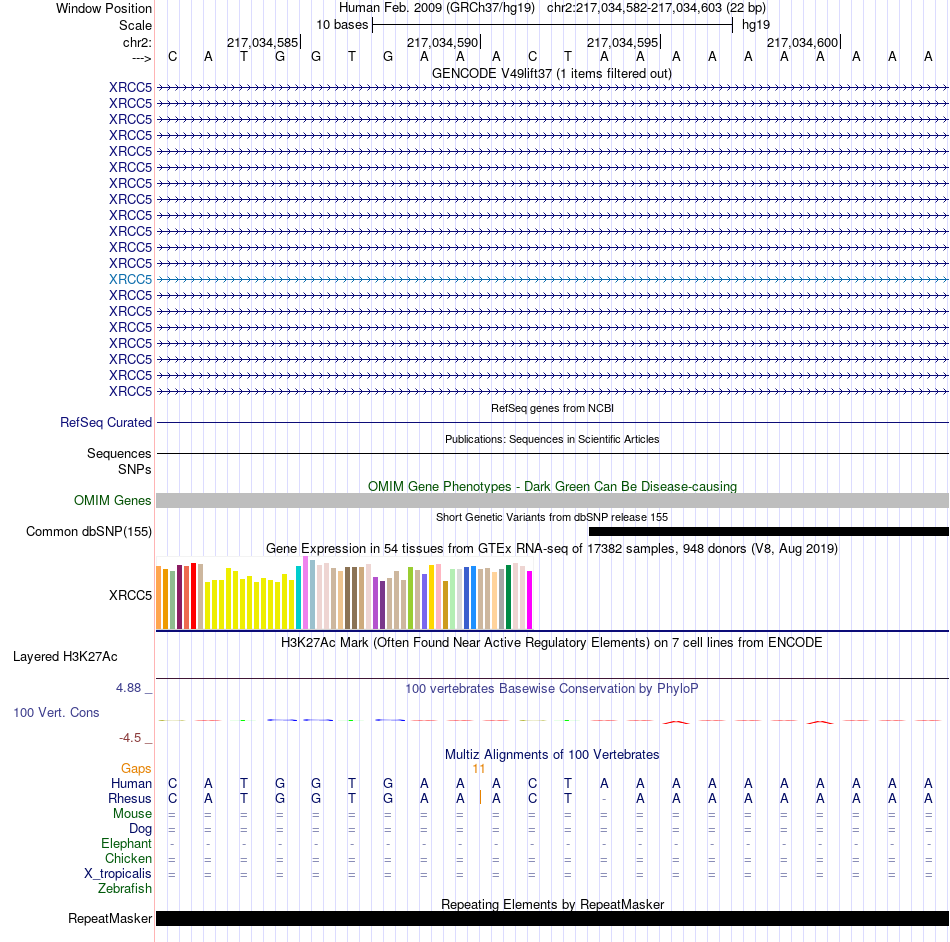This screenshot has width=950, height=942.
Task: Click the Human alignment row label
Action: (x=131, y=783)
